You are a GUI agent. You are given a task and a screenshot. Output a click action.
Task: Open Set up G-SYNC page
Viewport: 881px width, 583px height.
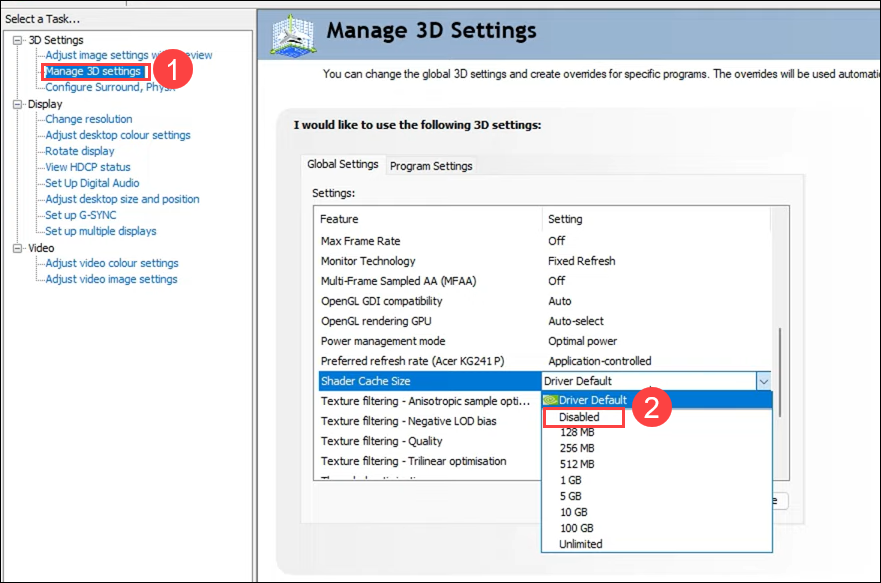(81, 215)
